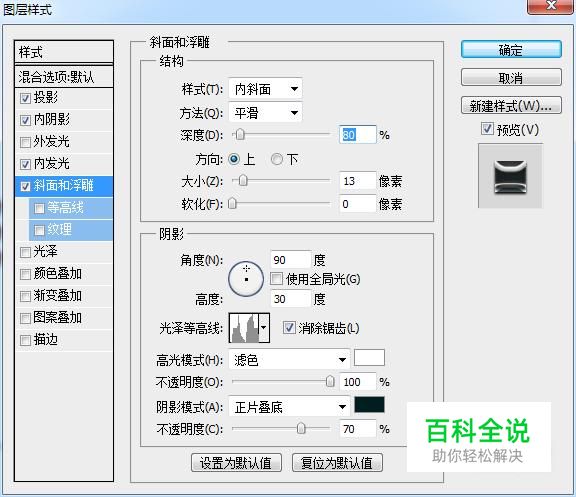Click the shadow 不透明度(C) slider handle
This screenshot has height=497, width=576.
point(301,428)
